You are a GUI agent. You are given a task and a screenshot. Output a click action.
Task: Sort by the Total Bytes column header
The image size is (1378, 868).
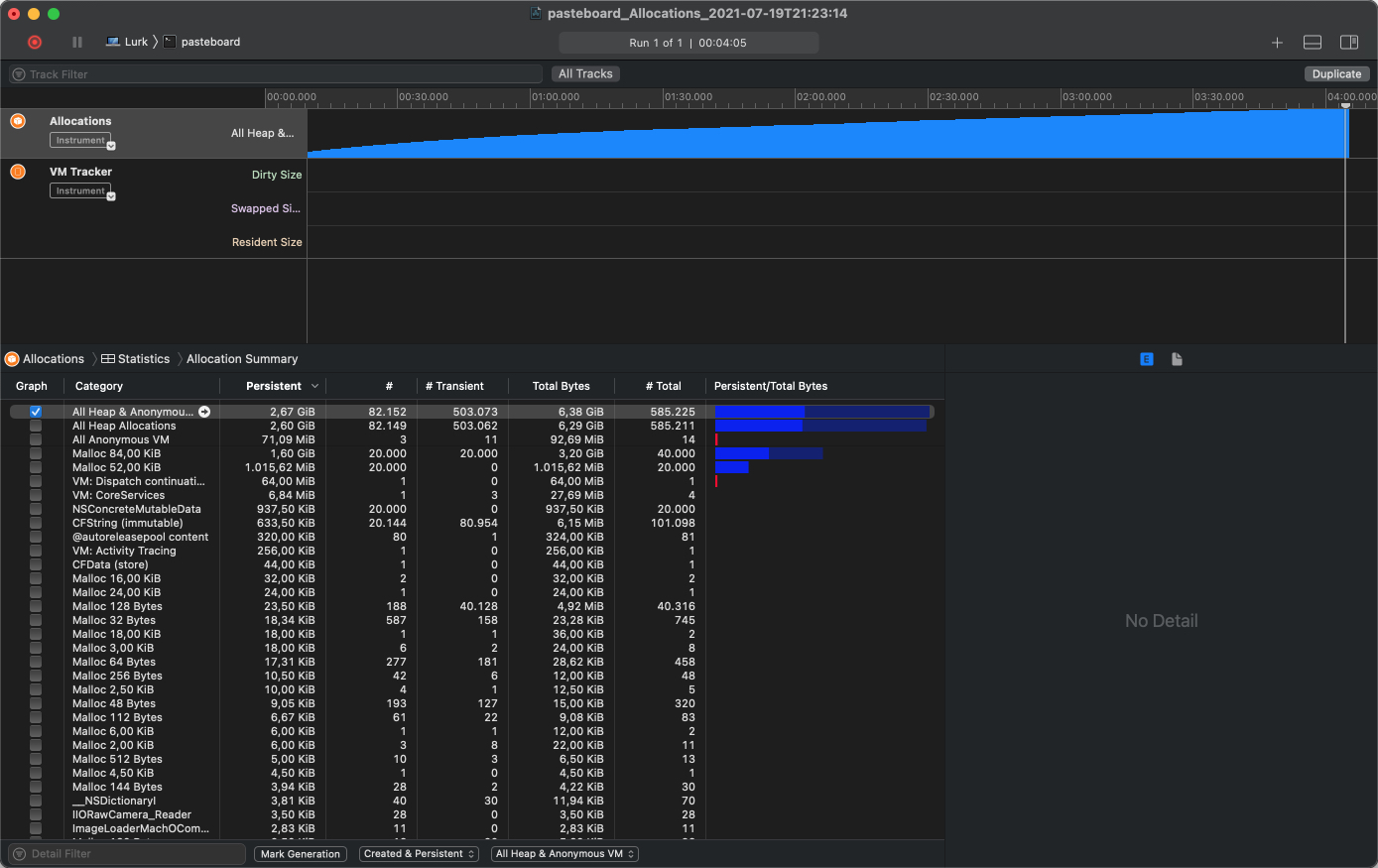click(562, 386)
